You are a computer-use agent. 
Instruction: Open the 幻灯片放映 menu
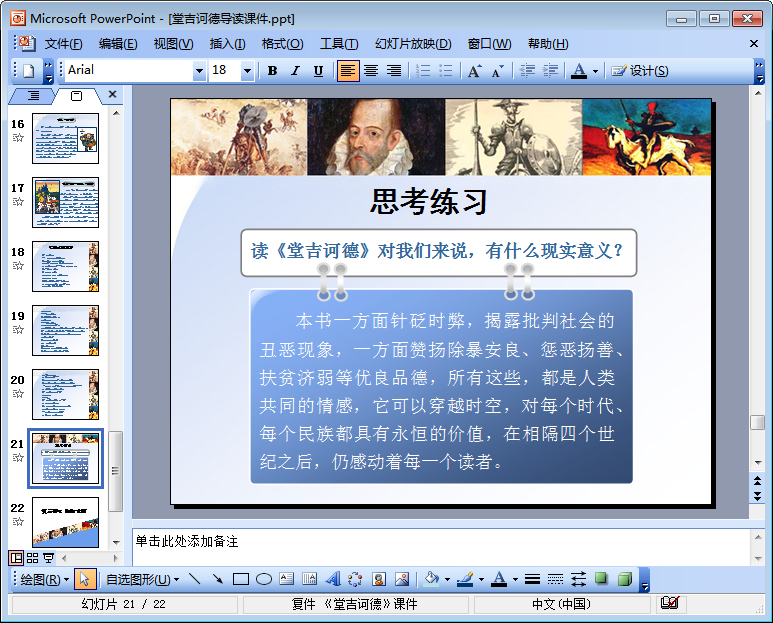413,44
